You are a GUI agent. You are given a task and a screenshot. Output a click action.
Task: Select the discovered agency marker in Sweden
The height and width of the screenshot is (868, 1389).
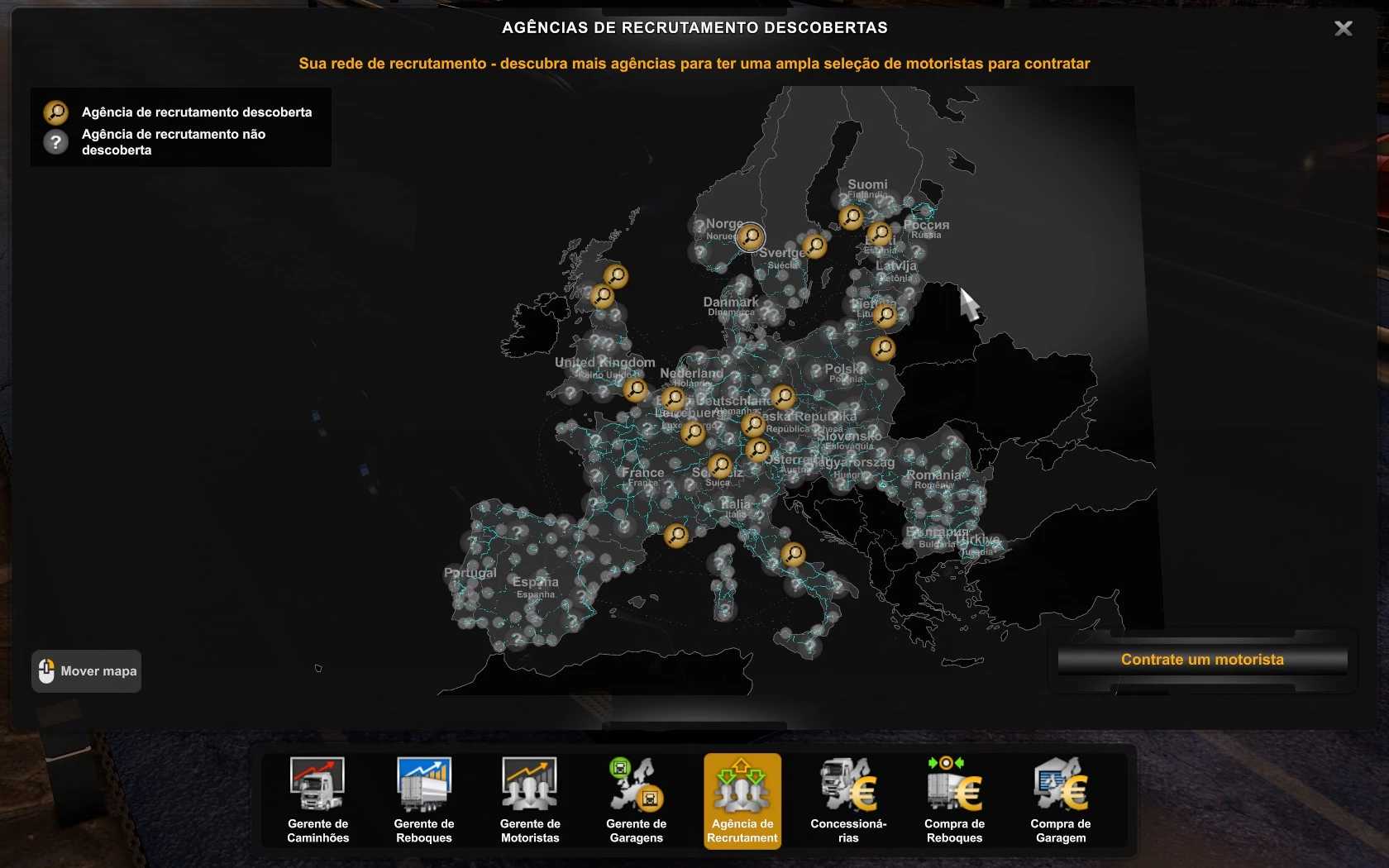click(815, 246)
